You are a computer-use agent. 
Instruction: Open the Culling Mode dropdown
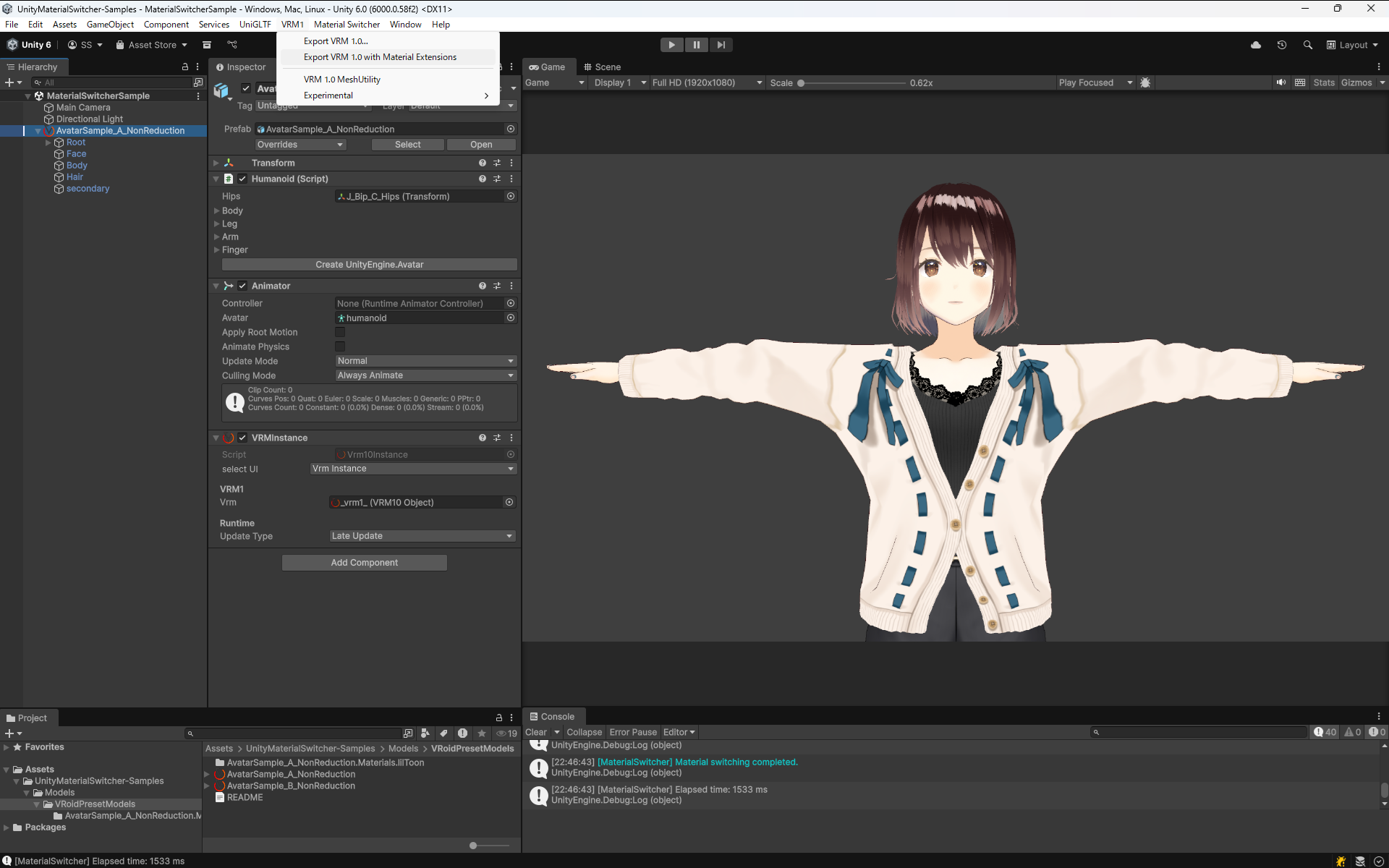click(425, 375)
